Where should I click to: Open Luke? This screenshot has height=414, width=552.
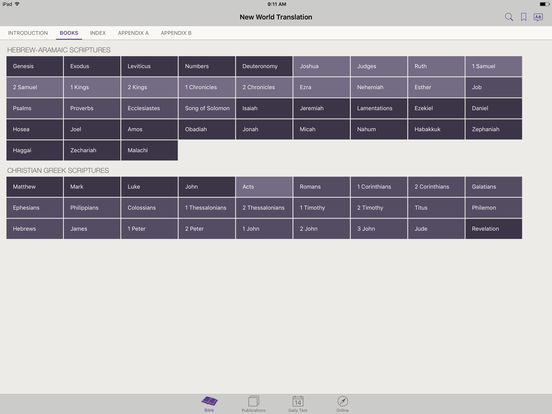tap(149, 187)
